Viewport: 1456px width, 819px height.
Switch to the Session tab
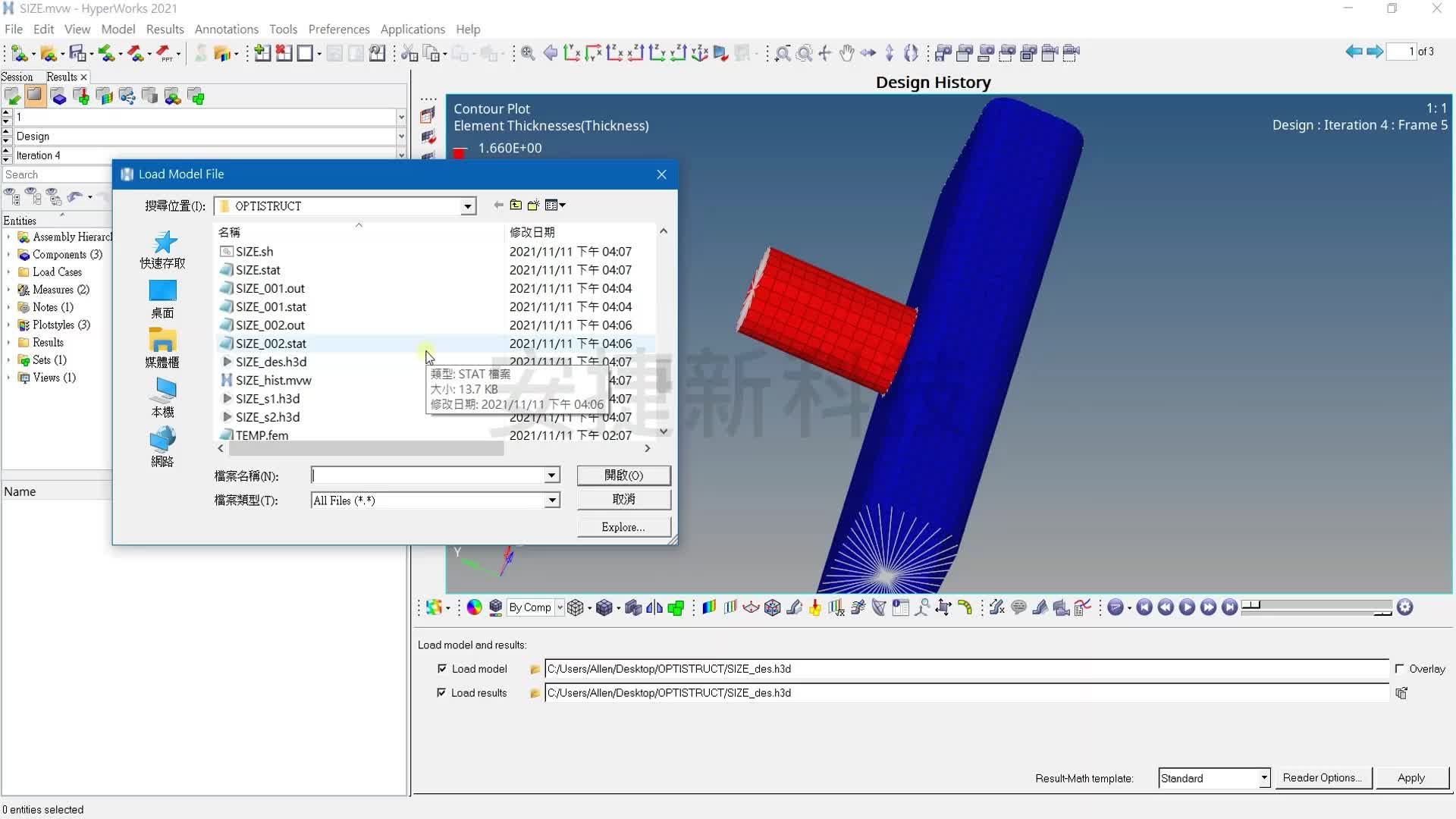coord(17,77)
